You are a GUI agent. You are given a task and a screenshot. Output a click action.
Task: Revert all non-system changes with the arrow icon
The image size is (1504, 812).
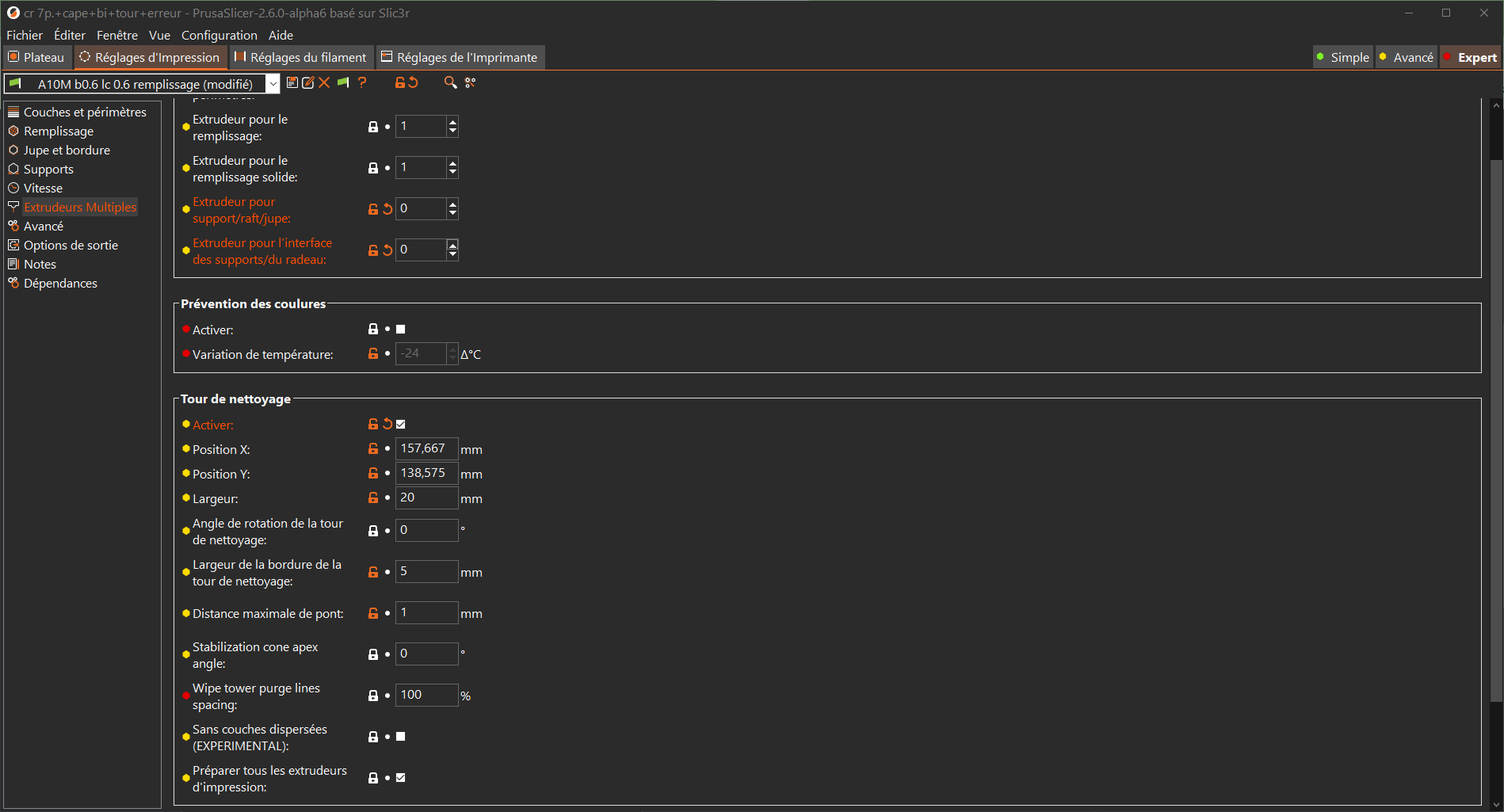(x=412, y=82)
